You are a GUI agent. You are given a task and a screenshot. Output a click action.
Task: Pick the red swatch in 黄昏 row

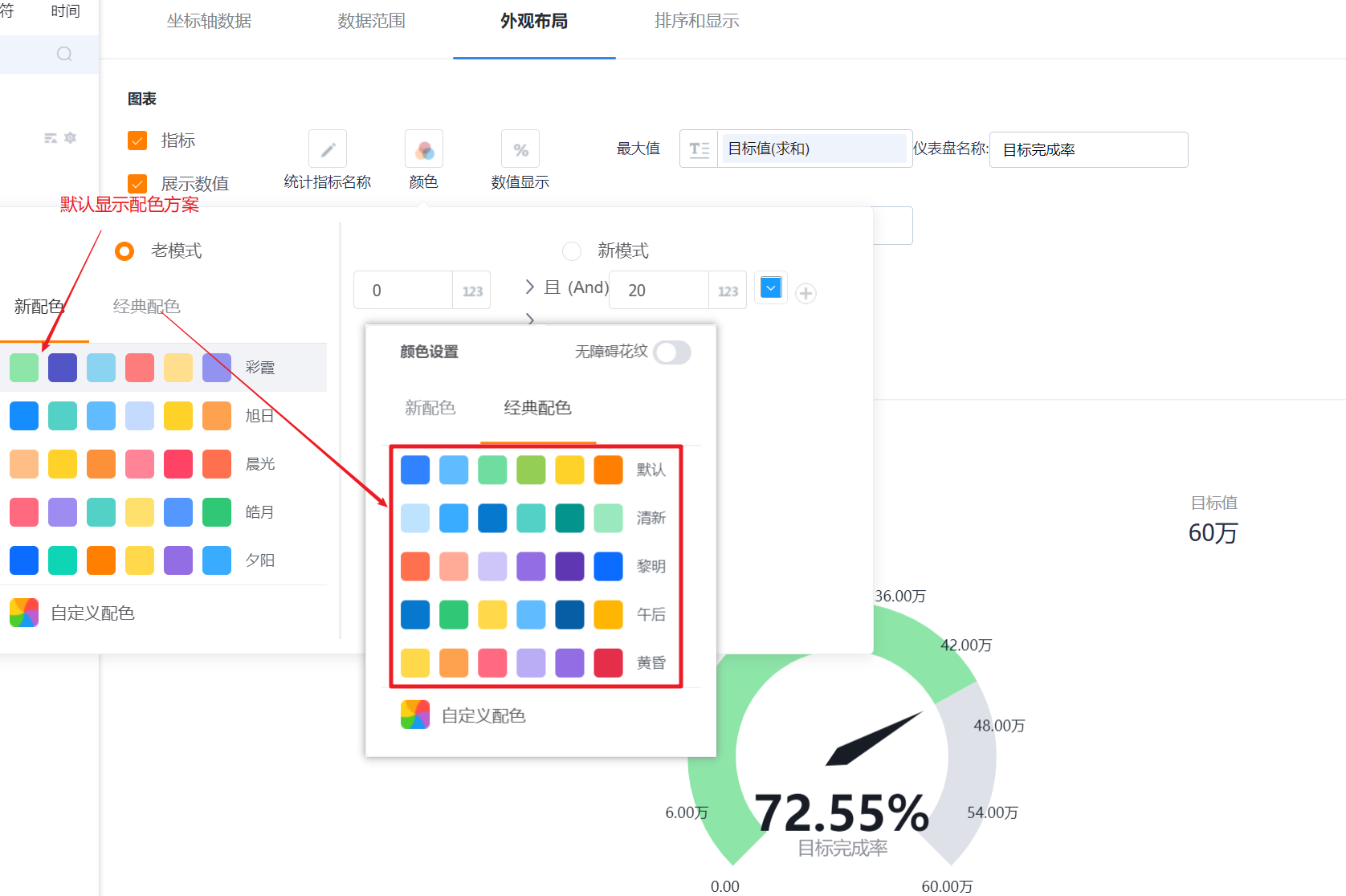[608, 662]
